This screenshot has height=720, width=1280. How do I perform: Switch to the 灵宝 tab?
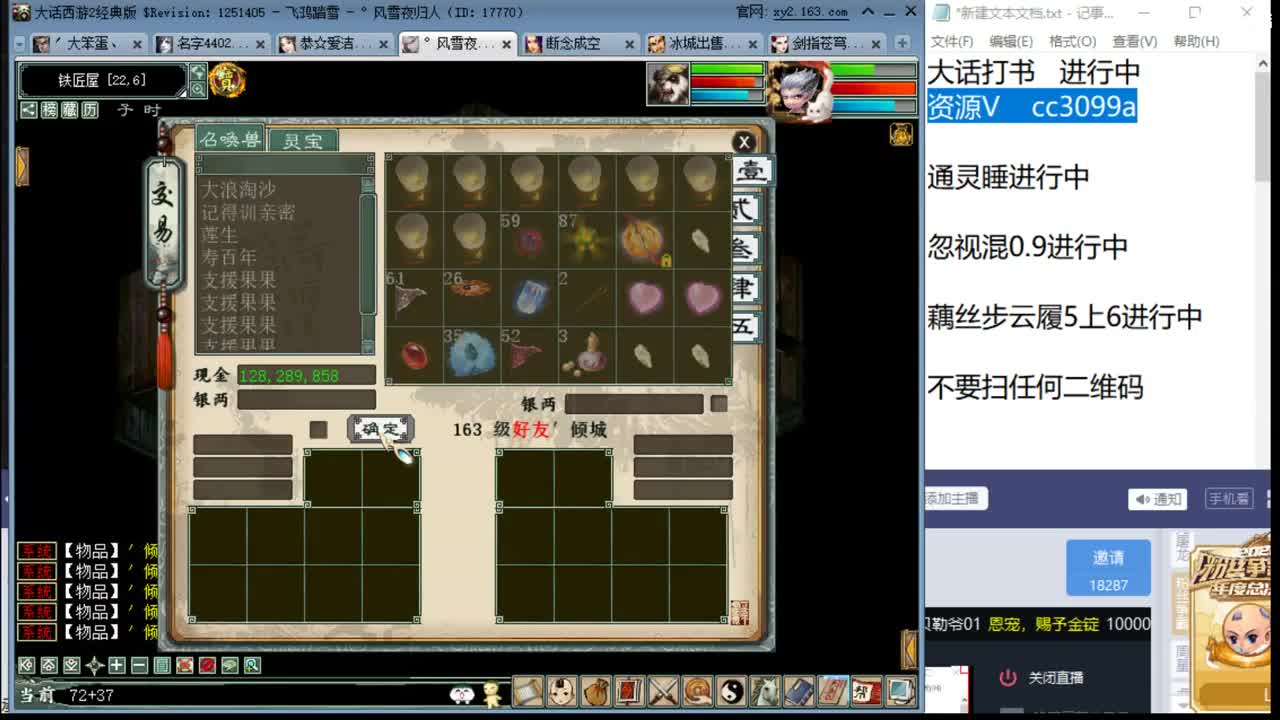point(304,141)
